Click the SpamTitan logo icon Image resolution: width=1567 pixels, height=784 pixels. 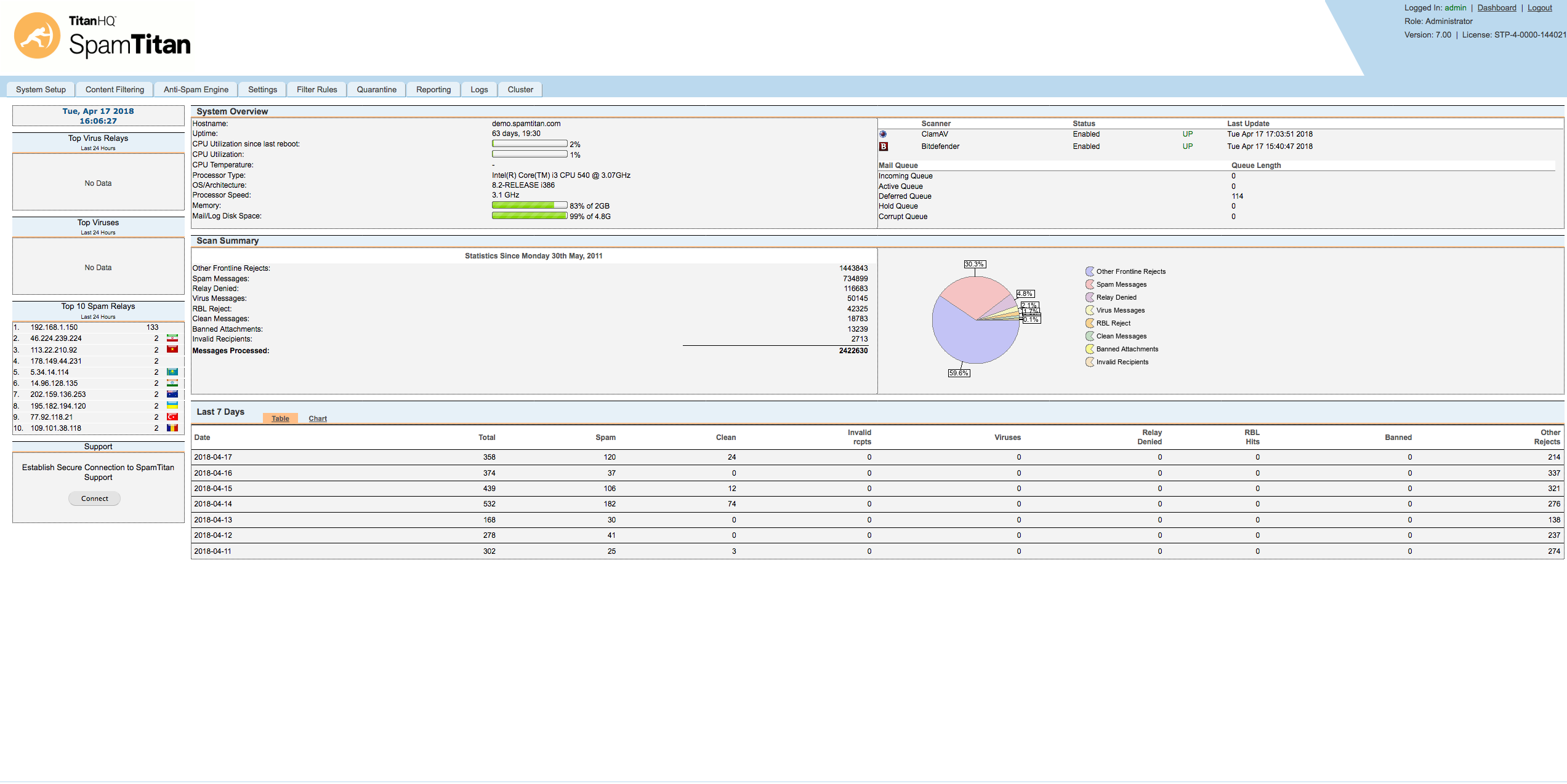click(x=36, y=36)
